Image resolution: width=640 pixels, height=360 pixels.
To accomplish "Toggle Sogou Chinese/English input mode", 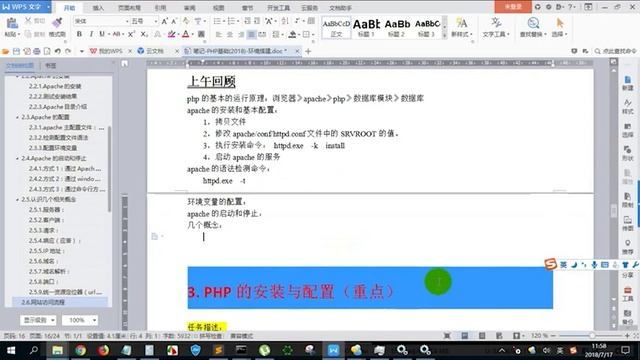I will point(564,265).
